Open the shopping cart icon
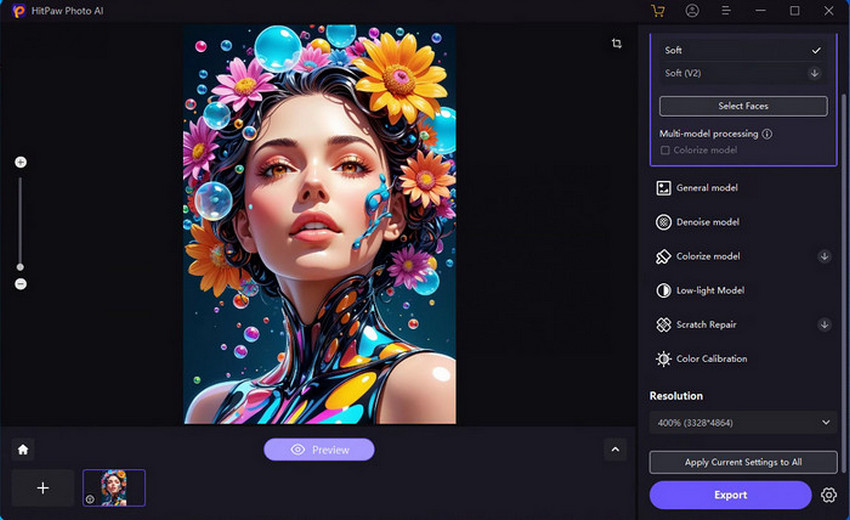This screenshot has height=520, width=850. tap(658, 11)
